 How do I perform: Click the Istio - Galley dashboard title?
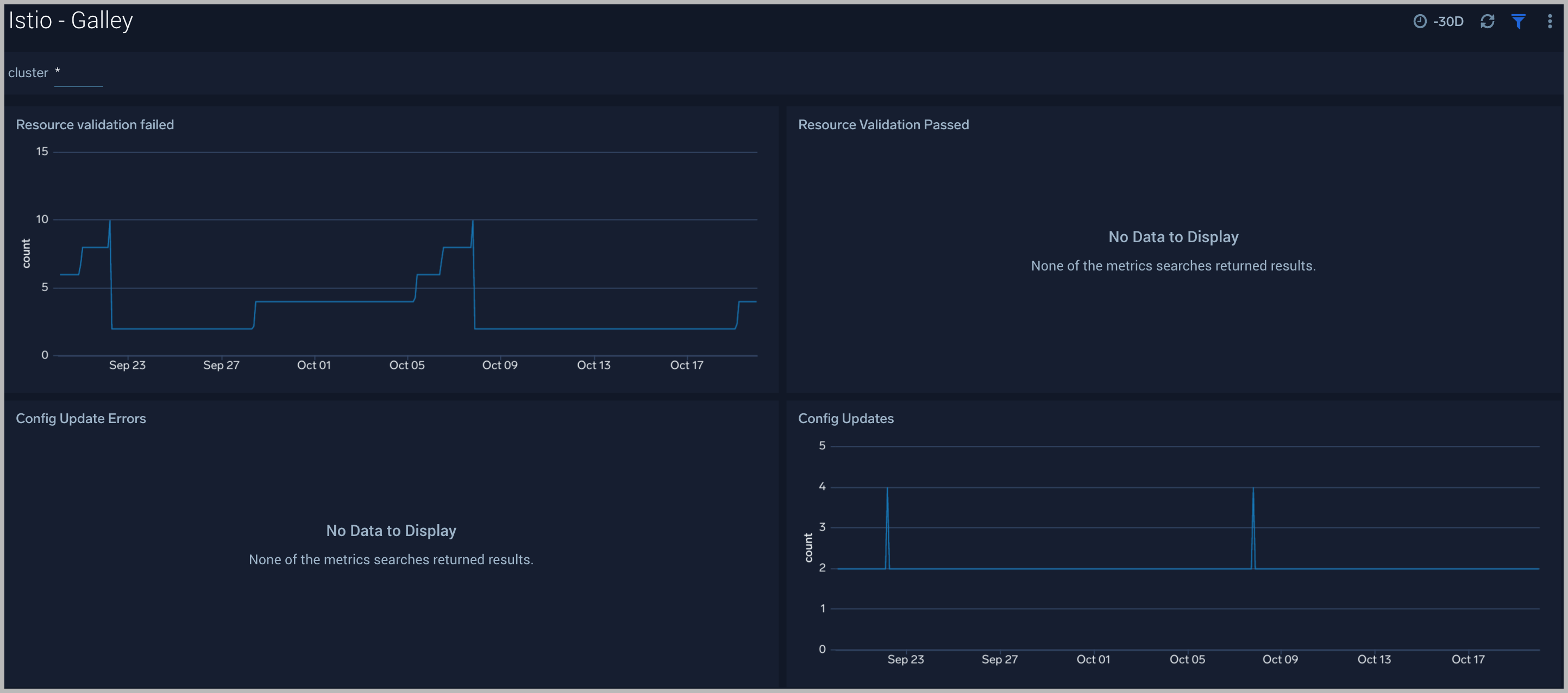(71, 20)
